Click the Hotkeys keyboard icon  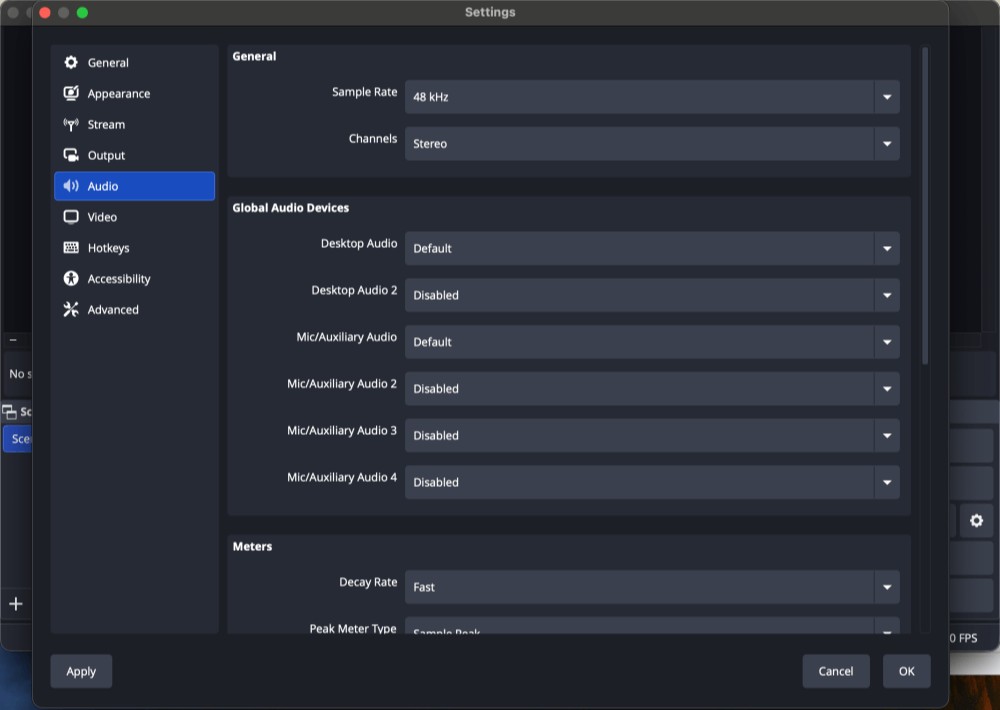[x=70, y=247]
